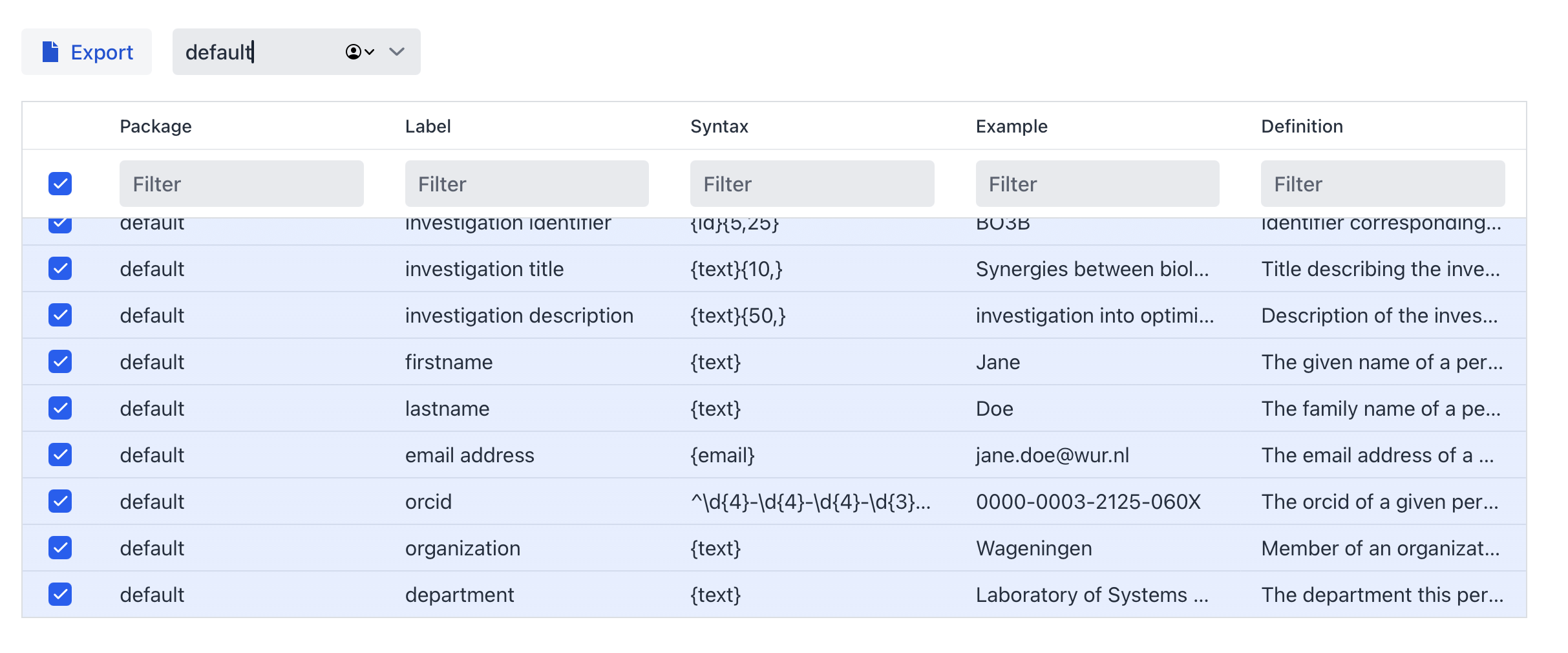
Task: Click the Package column header
Action: coord(156,126)
